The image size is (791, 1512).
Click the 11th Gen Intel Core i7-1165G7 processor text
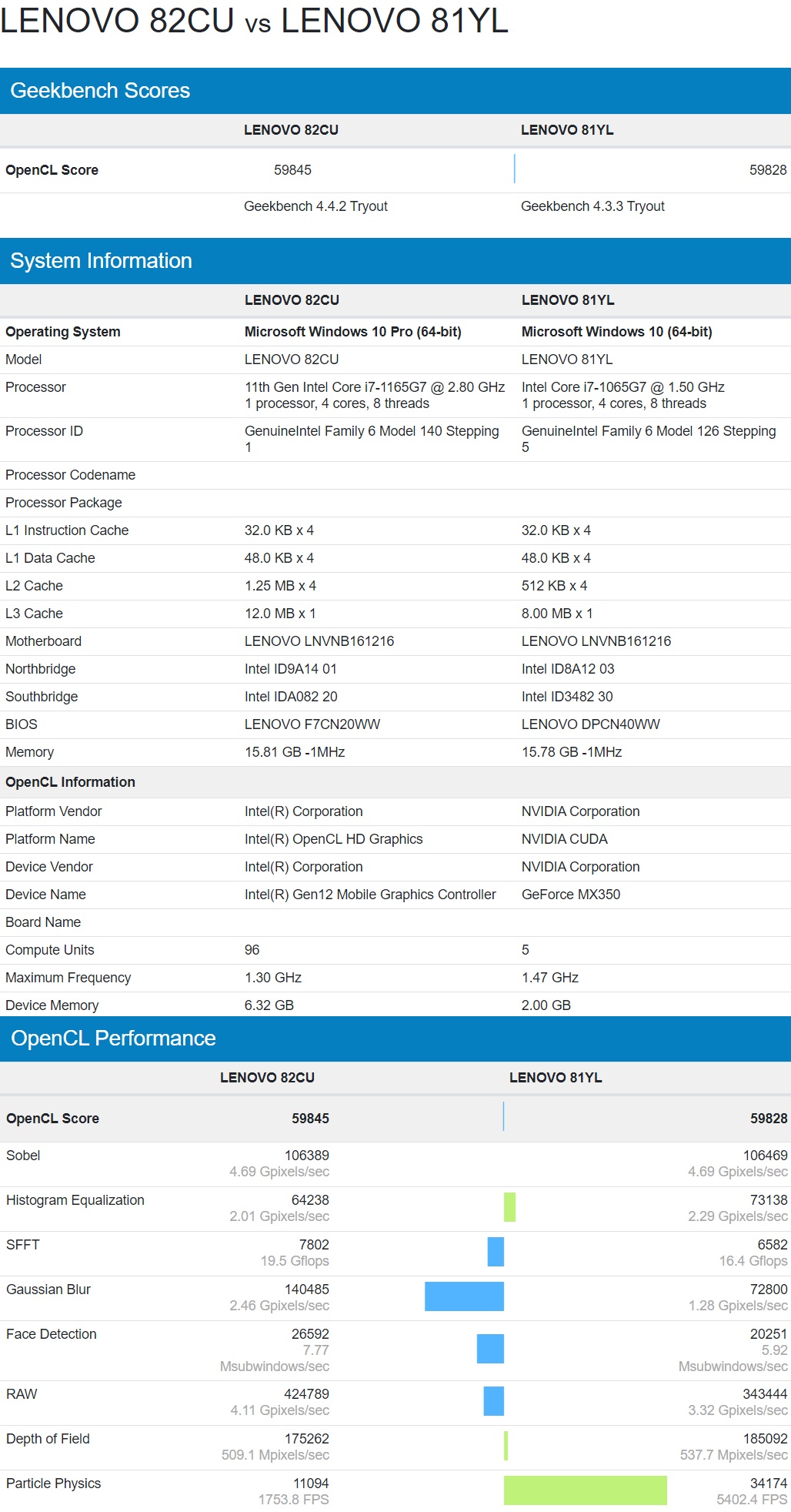coord(375,387)
